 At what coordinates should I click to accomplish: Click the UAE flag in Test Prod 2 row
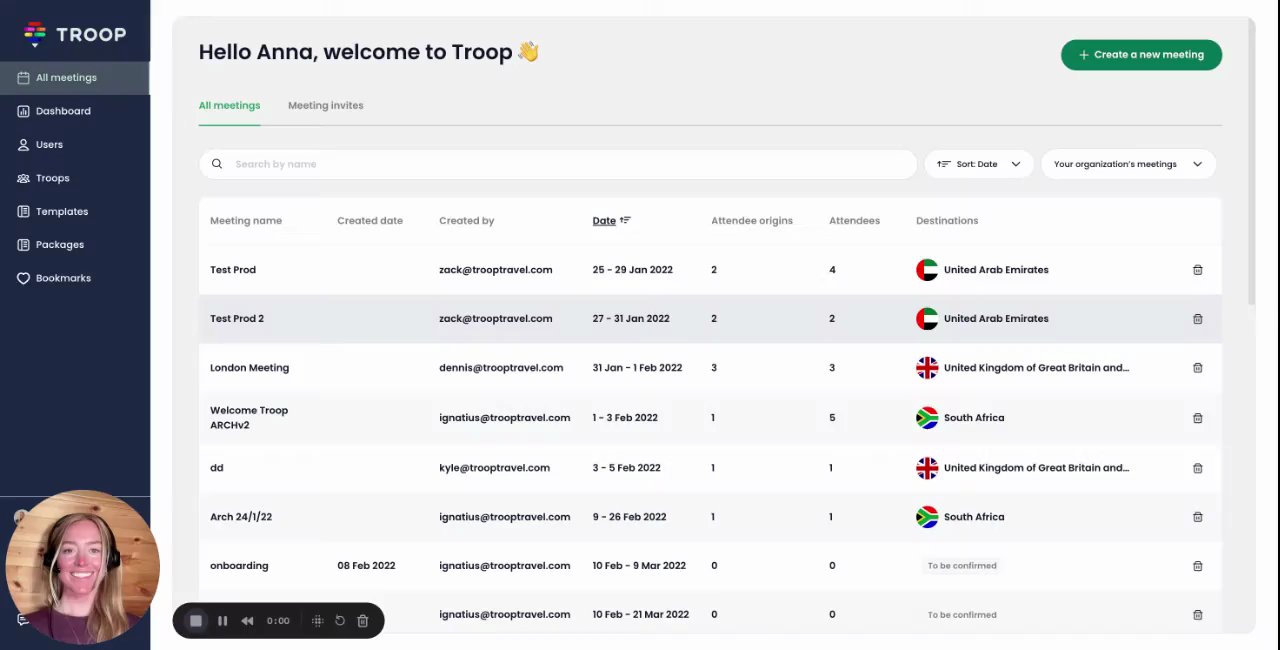927,319
